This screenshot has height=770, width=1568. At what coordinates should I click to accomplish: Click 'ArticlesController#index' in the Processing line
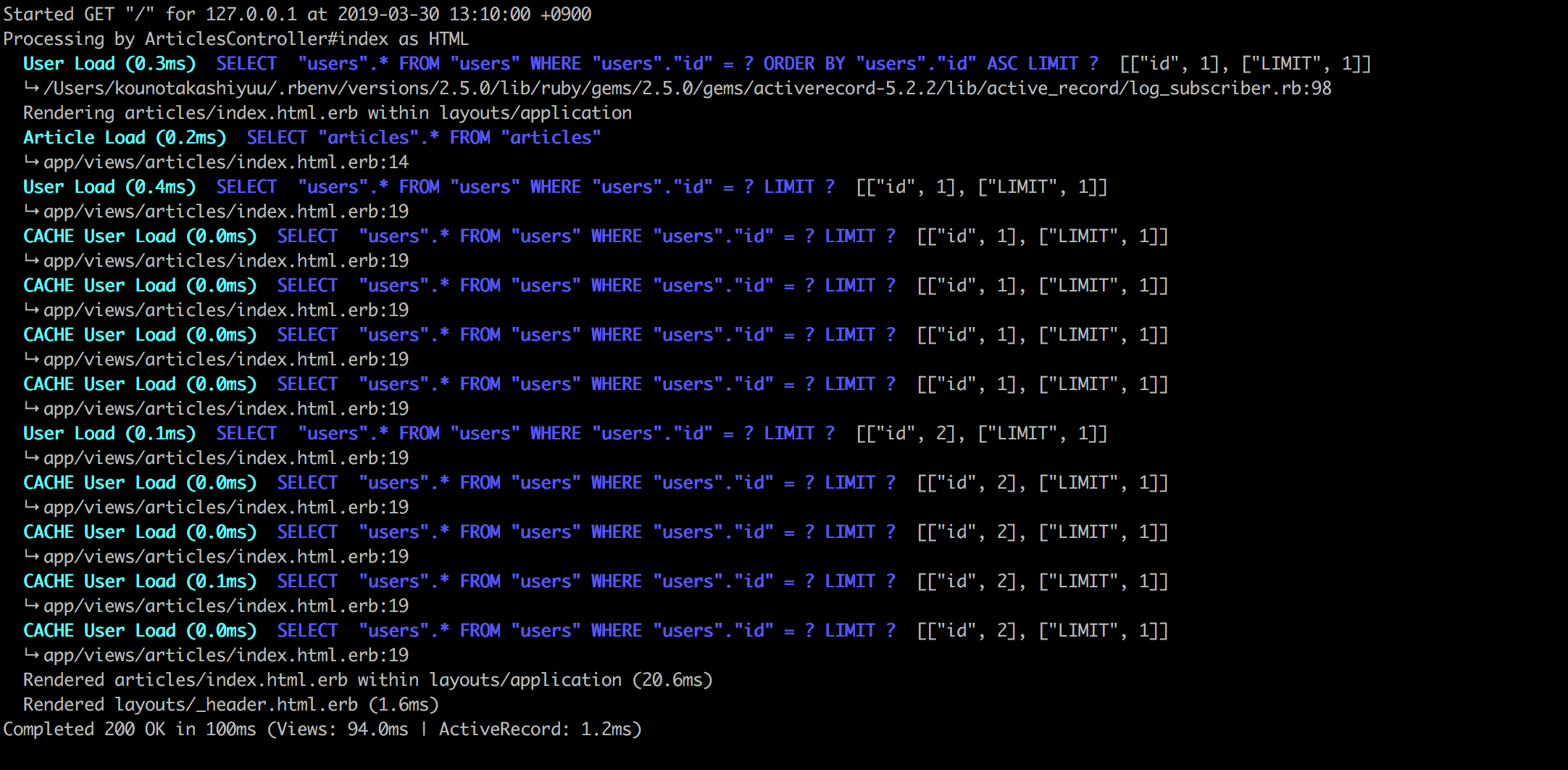point(267,39)
